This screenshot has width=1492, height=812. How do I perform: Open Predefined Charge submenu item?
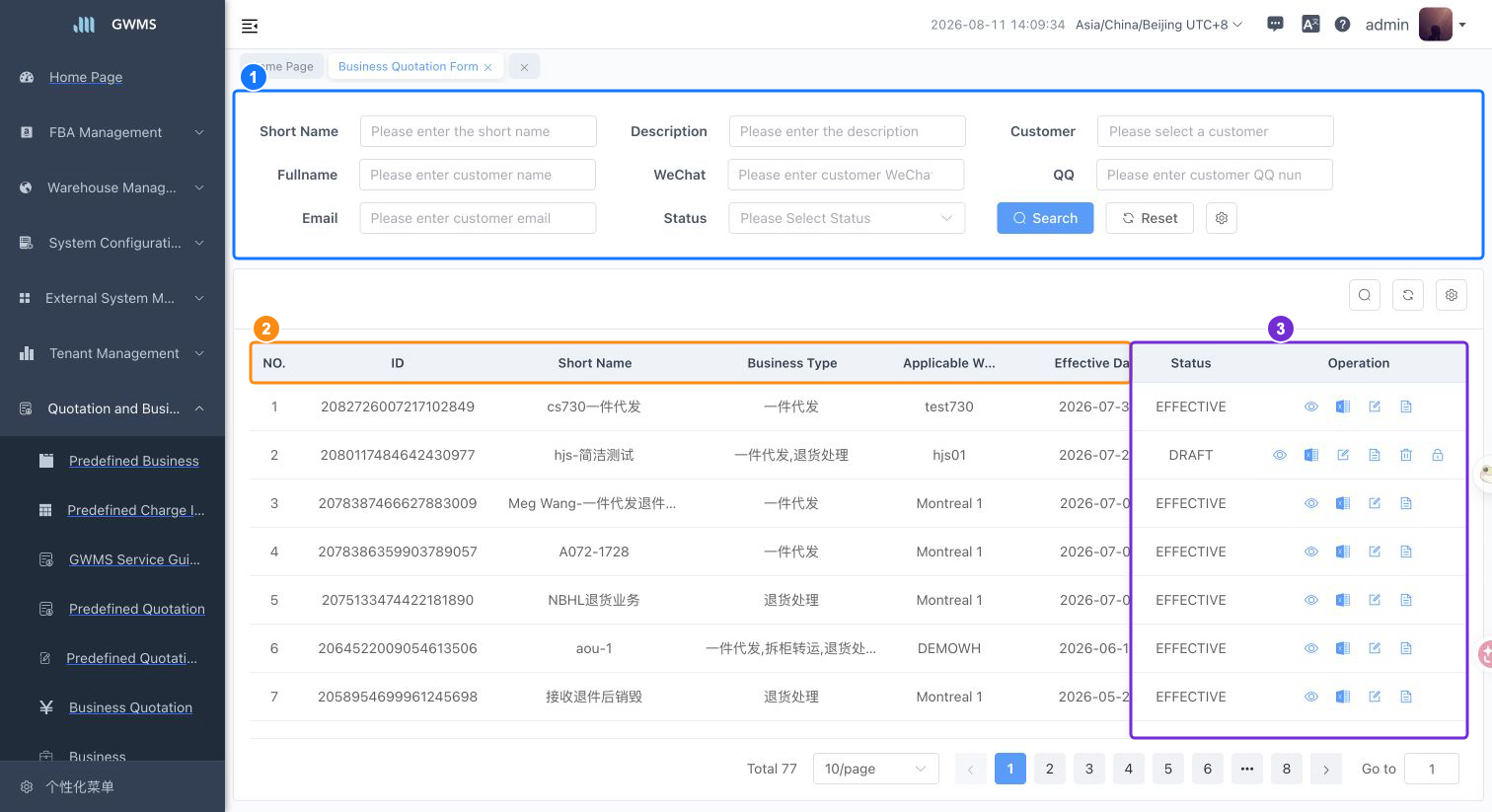tap(136, 510)
